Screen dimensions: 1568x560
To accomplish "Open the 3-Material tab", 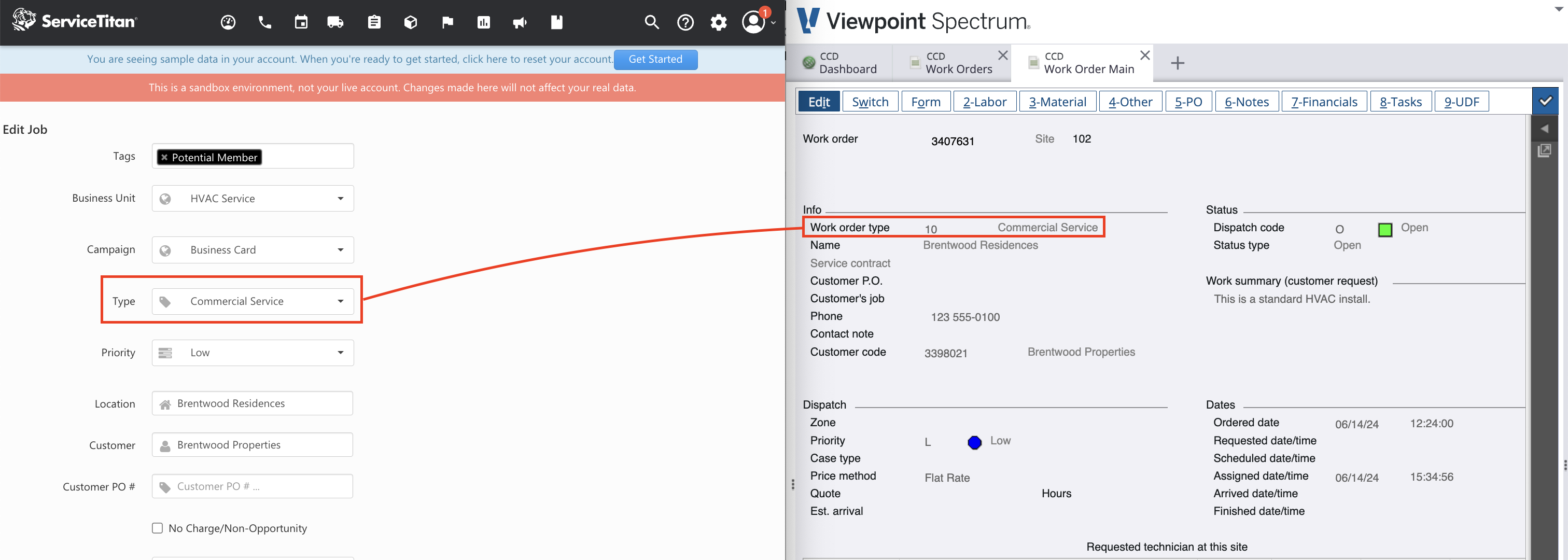I will [x=1057, y=102].
